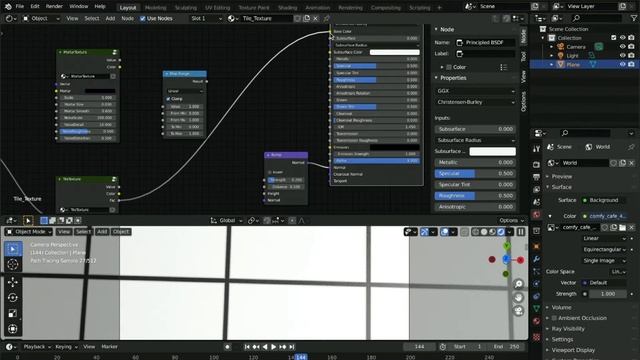Open the File menu
The image size is (640, 360).
[x=19, y=7]
